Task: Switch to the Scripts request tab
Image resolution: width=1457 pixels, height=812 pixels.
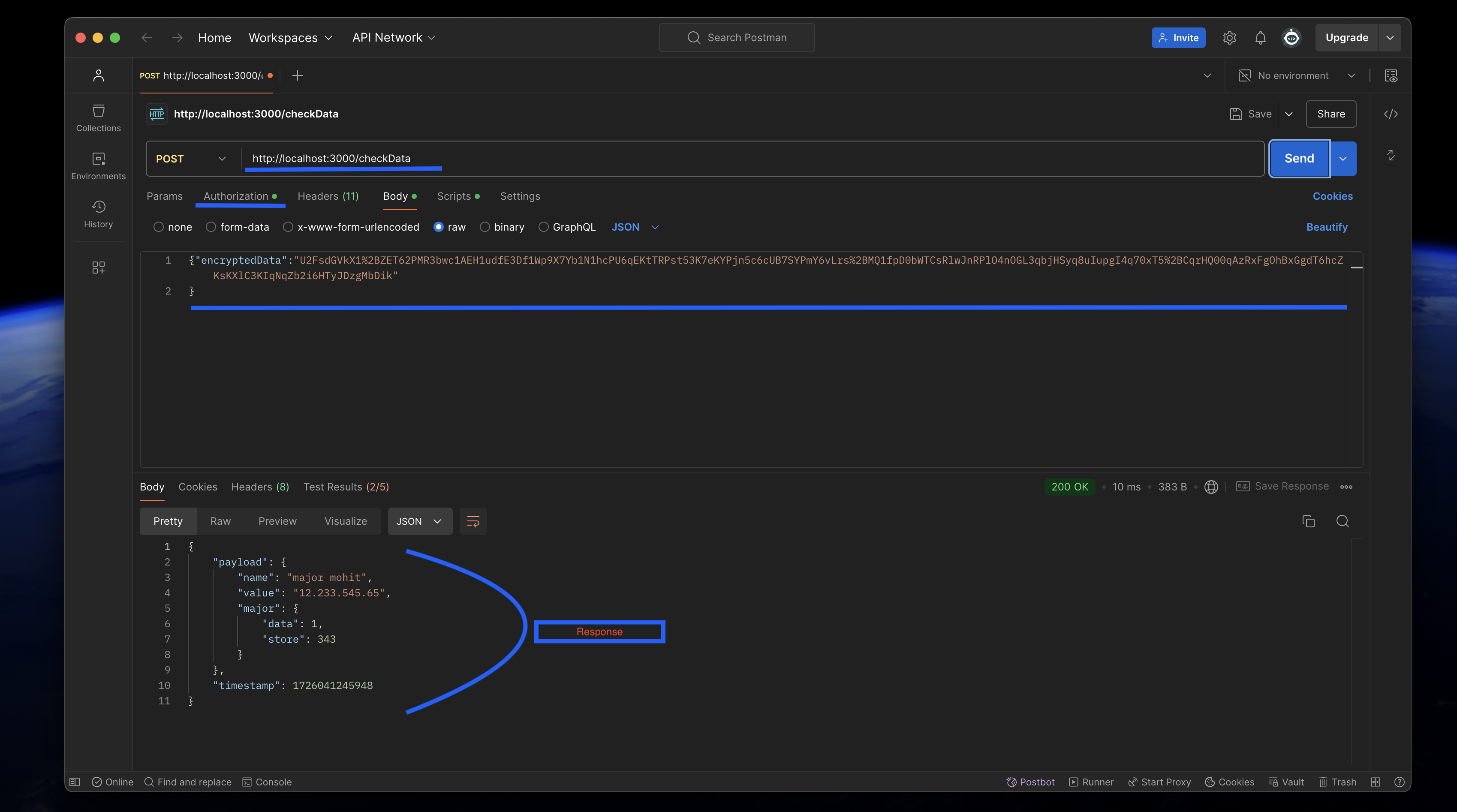Action: 454,196
